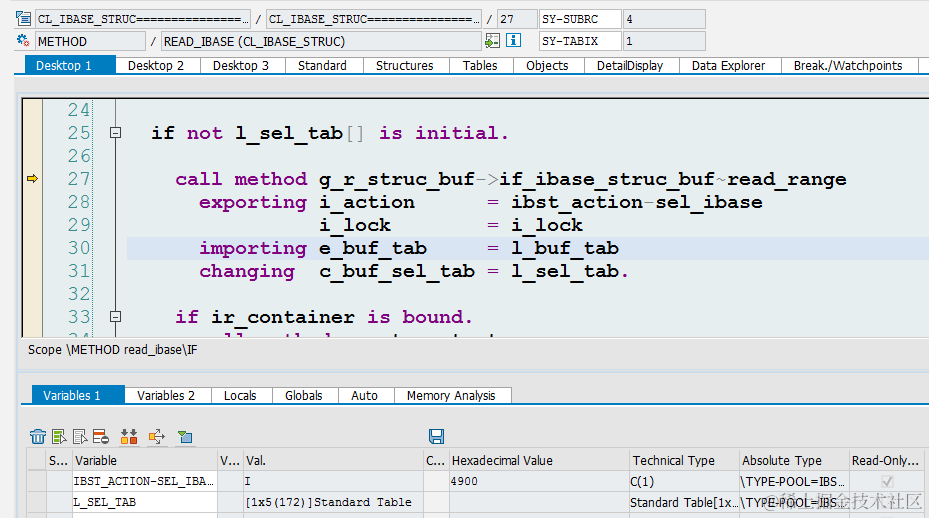Image resolution: width=929 pixels, height=518 pixels.
Task: Delete variables with the trash can icon
Action: tap(38, 437)
